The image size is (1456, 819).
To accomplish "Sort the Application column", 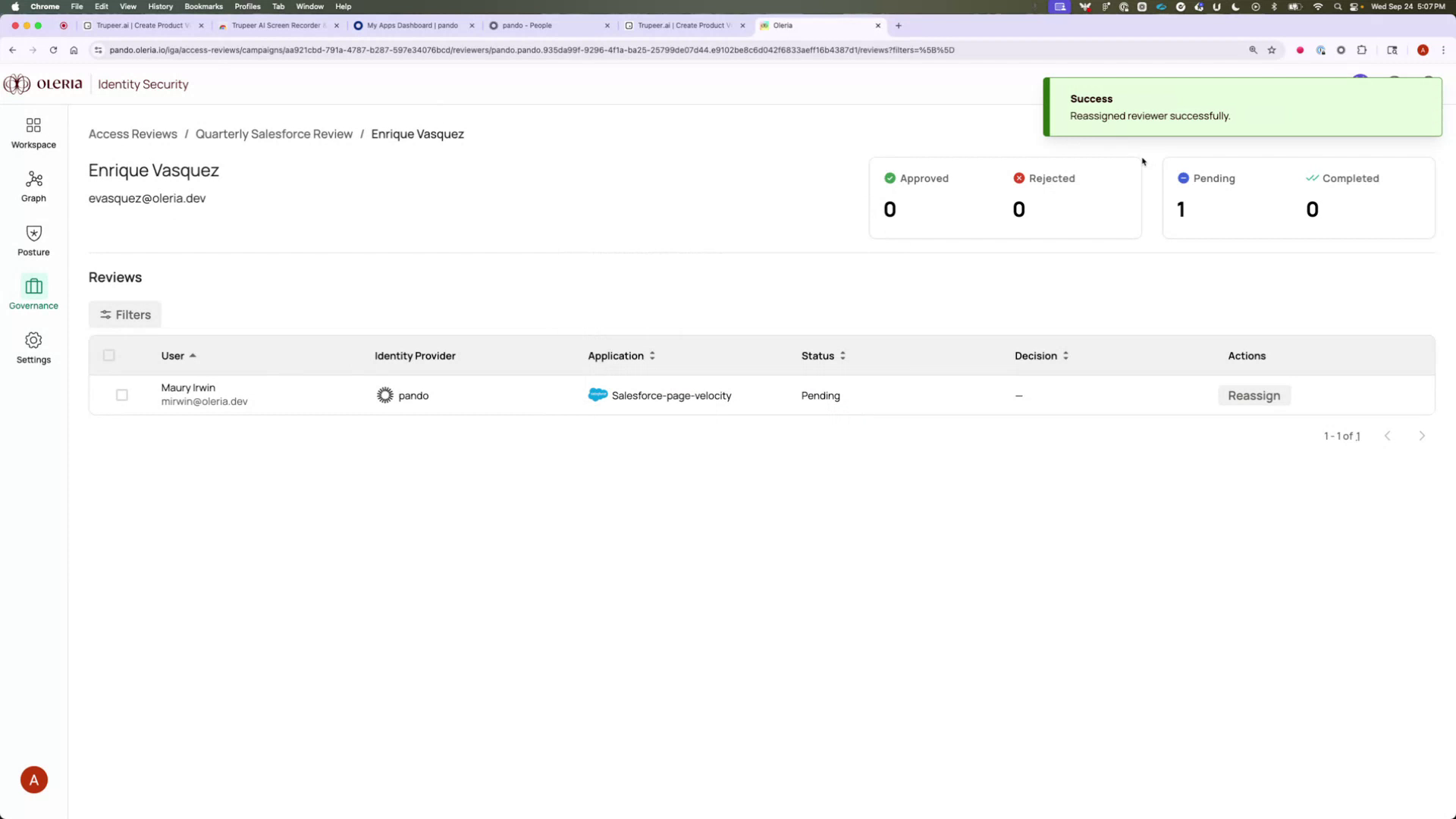I will (651, 355).
